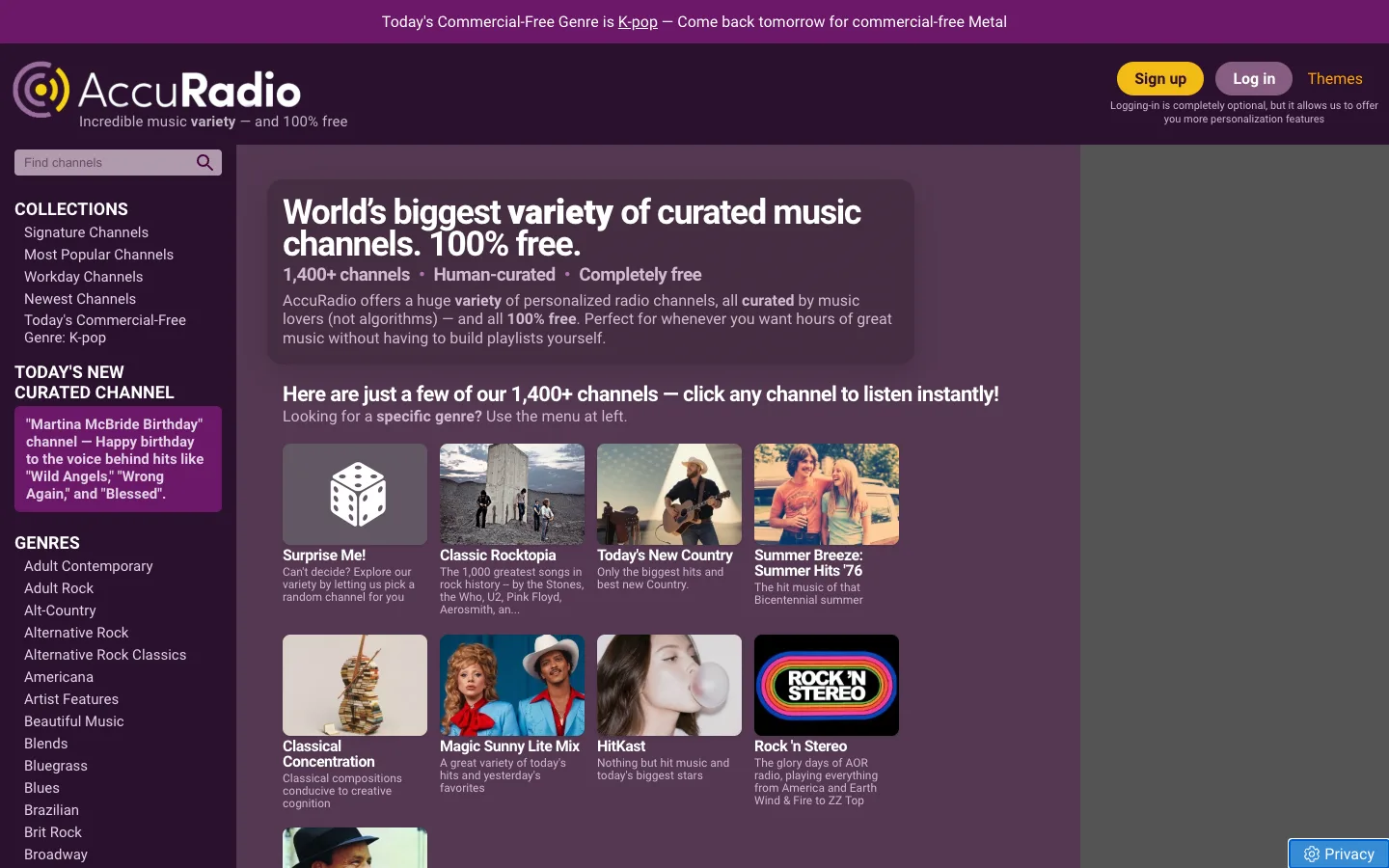Open the Martina McBride Birthday channel box
Image resolution: width=1389 pixels, height=868 pixels.
118,459
